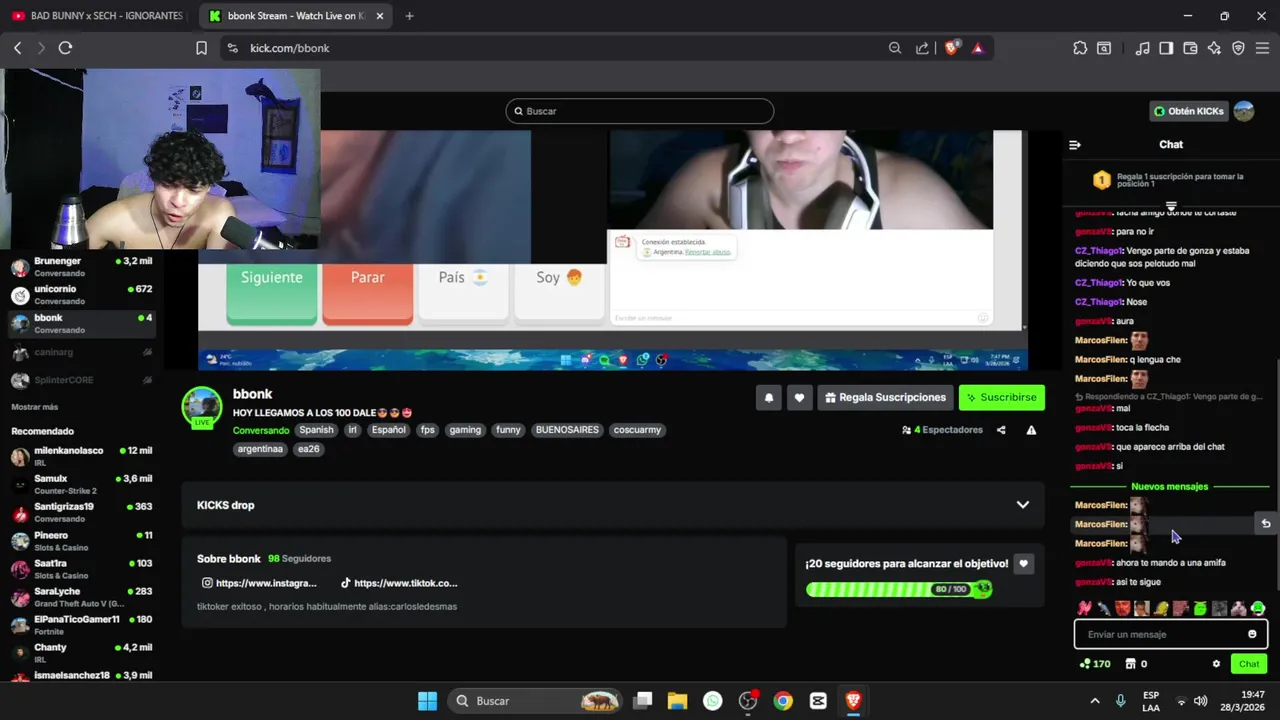Open the TikTok link in Sobre bbonk
Screen dimensions: 1280x720
point(399,583)
